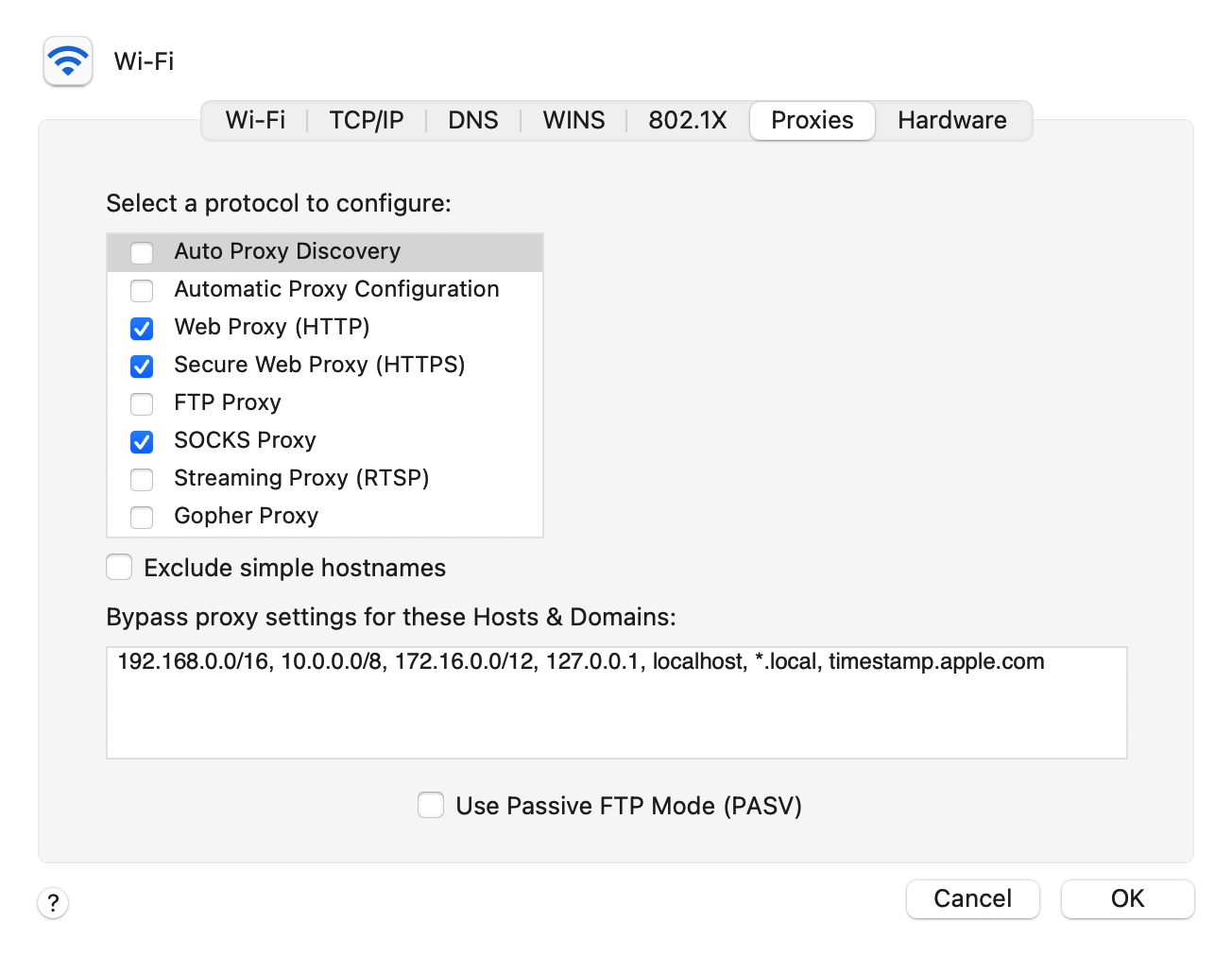Click the Cancel button
The height and width of the screenshot is (956, 1232).
pyautogui.click(x=972, y=898)
